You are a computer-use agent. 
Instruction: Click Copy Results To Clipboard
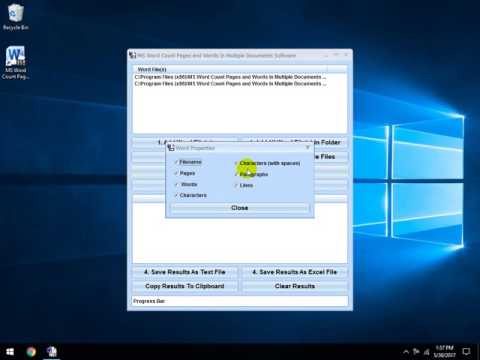185,286
